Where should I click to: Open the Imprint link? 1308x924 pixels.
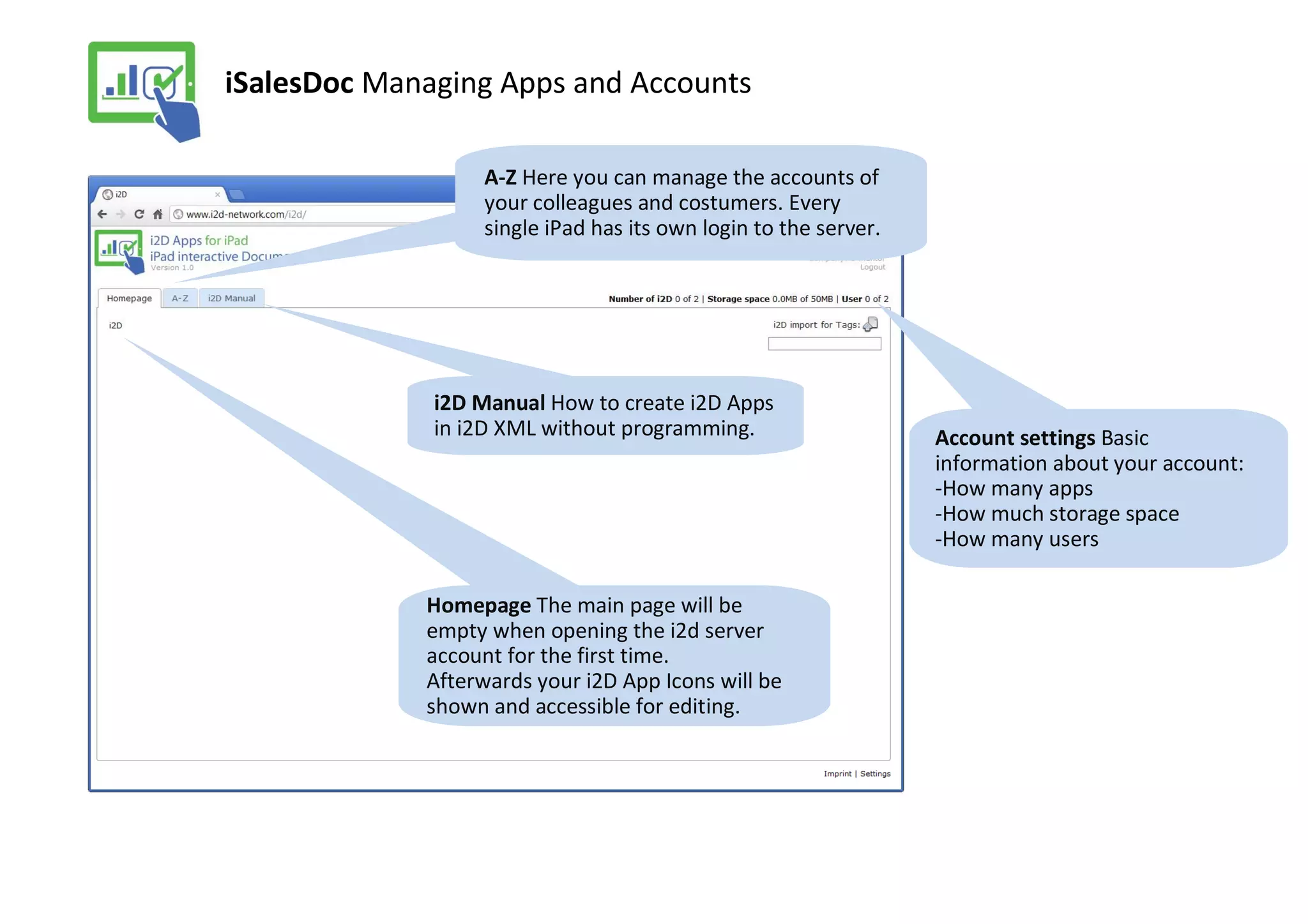coord(837,774)
